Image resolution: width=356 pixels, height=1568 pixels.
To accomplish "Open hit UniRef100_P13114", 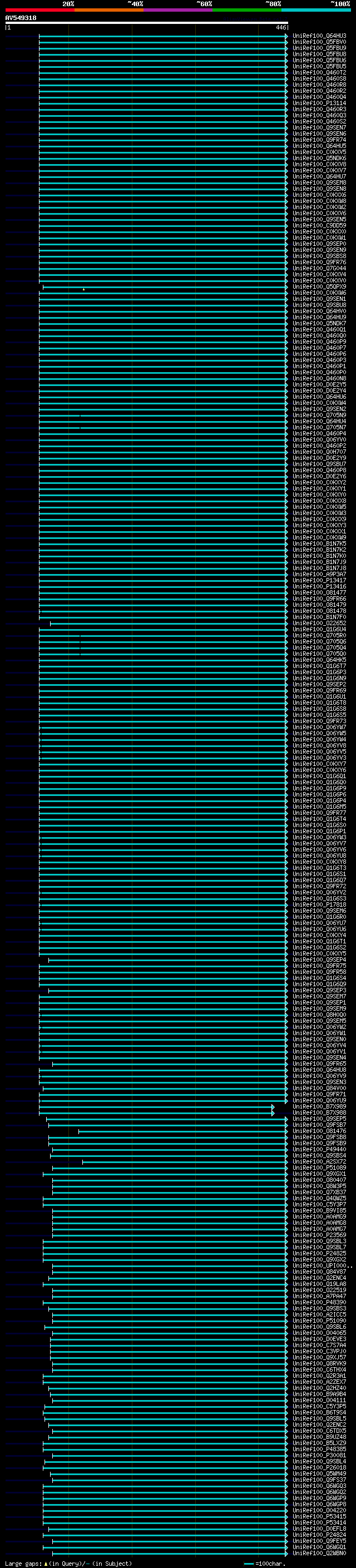I will pyautogui.click(x=319, y=103).
